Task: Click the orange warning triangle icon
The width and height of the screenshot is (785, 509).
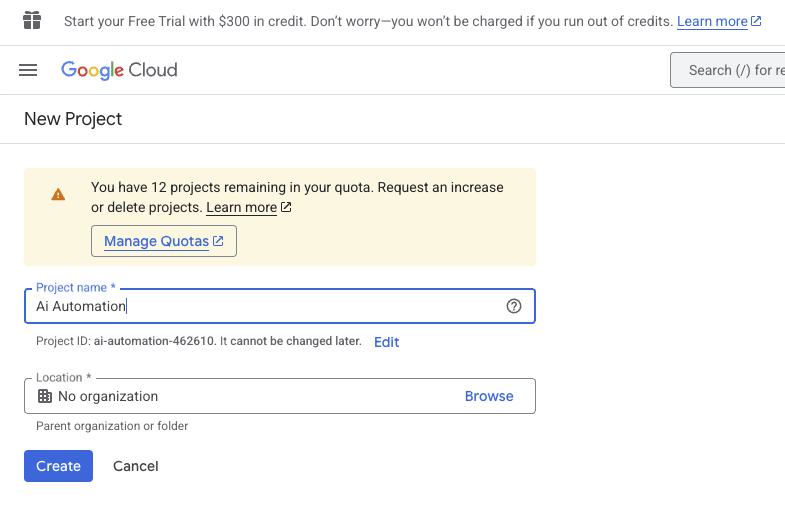Action: point(58,194)
